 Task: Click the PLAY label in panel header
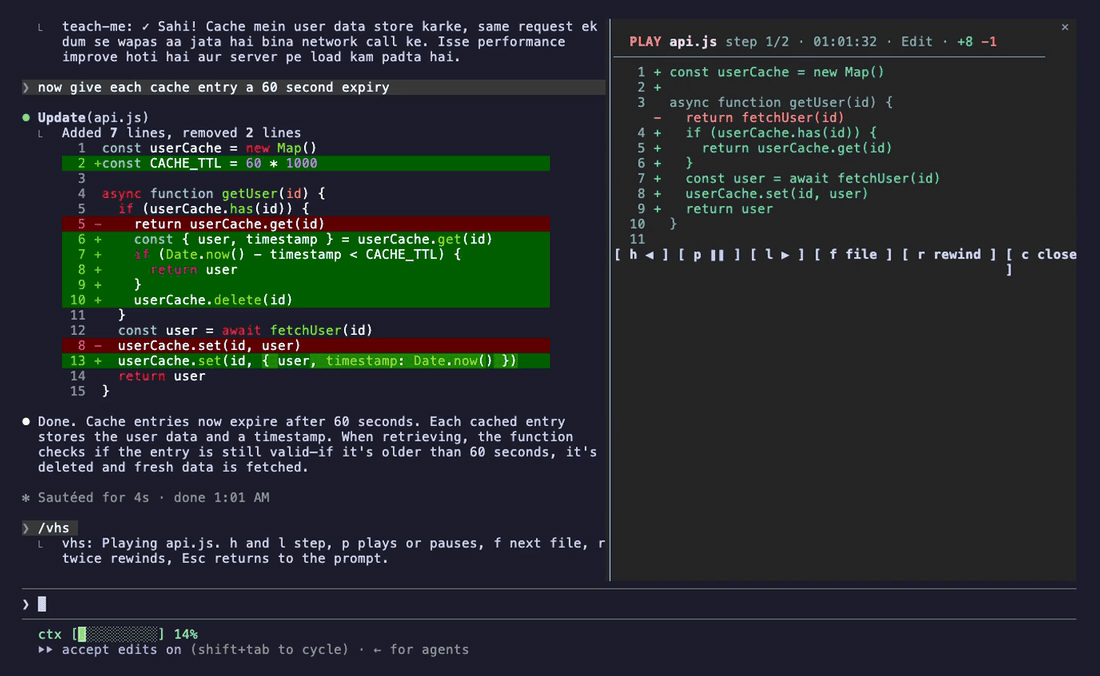click(645, 41)
